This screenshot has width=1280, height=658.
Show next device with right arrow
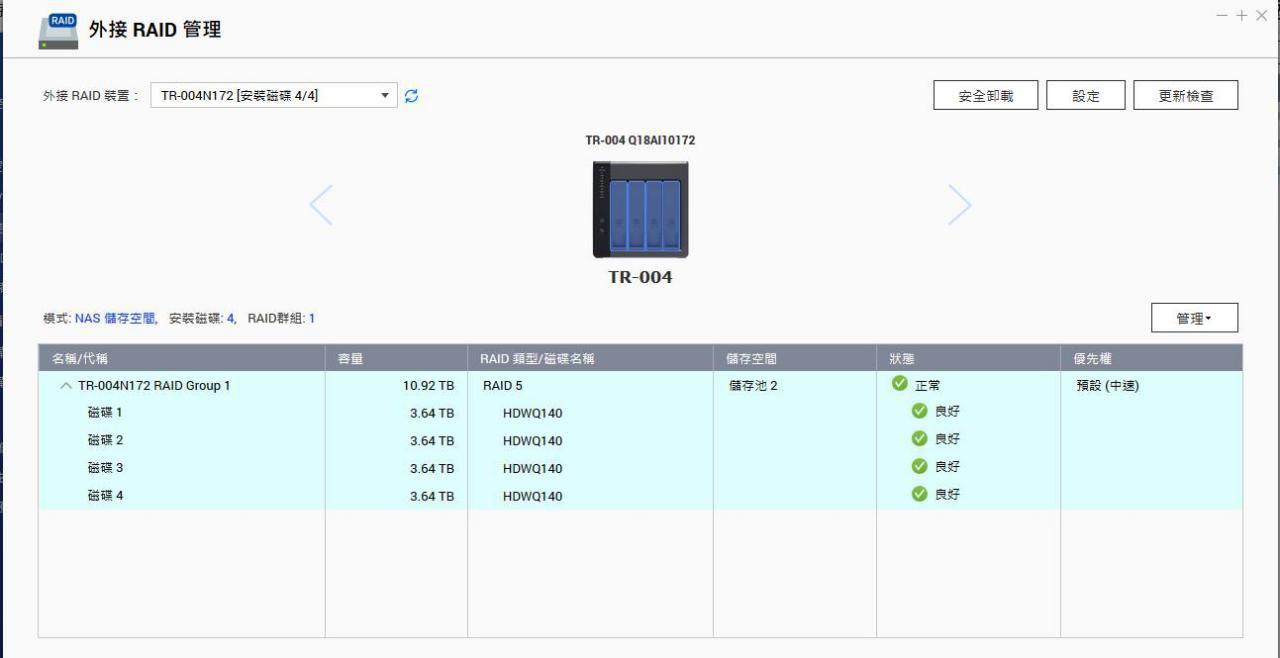pos(959,204)
